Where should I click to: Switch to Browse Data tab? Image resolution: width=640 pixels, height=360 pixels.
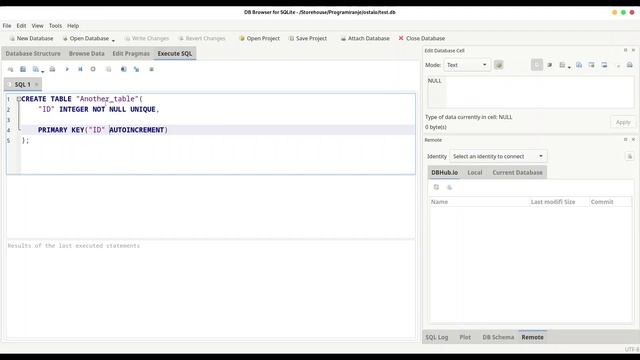pos(87,53)
